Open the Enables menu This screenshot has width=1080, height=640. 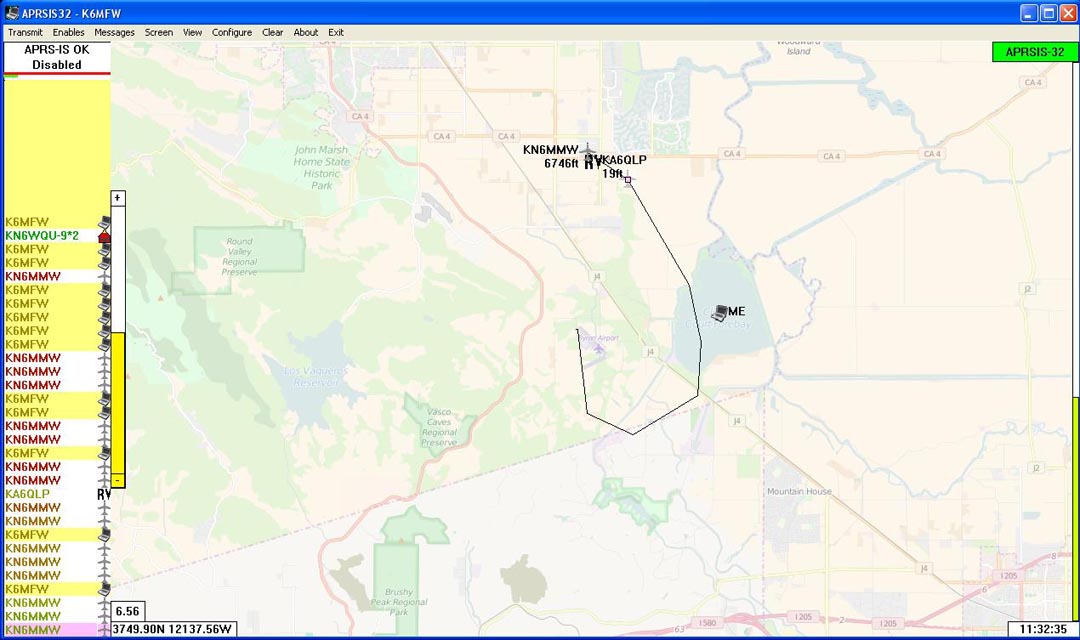tap(69, 32)
